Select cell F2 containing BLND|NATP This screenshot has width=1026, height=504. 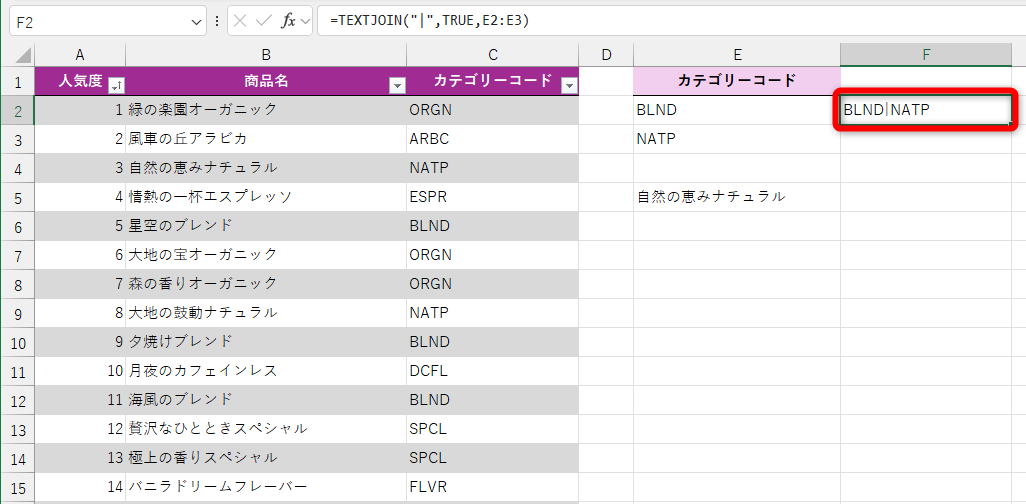tap(926, 110)
